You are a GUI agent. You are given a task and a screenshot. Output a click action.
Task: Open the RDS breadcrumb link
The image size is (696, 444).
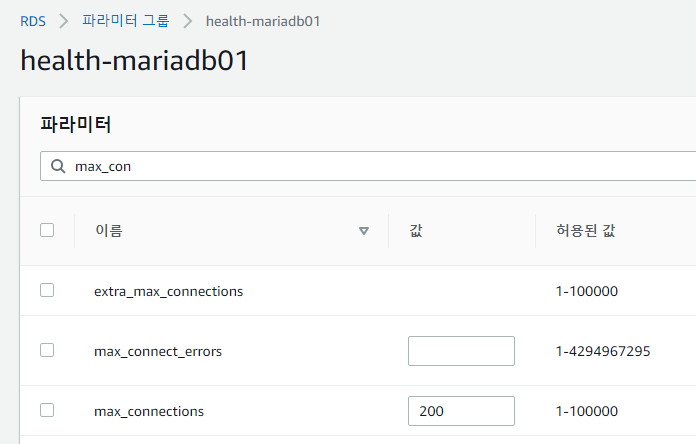tap(33, 20)
